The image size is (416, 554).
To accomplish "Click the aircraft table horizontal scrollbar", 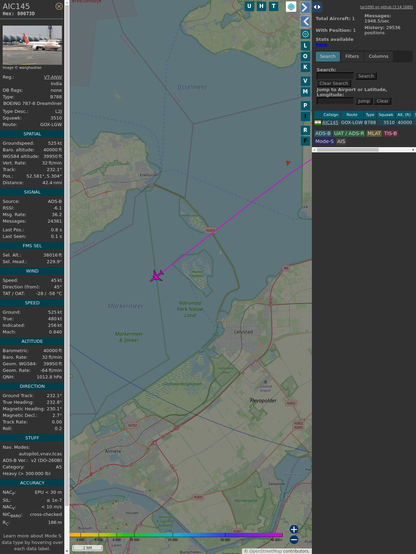I will 364,150.
